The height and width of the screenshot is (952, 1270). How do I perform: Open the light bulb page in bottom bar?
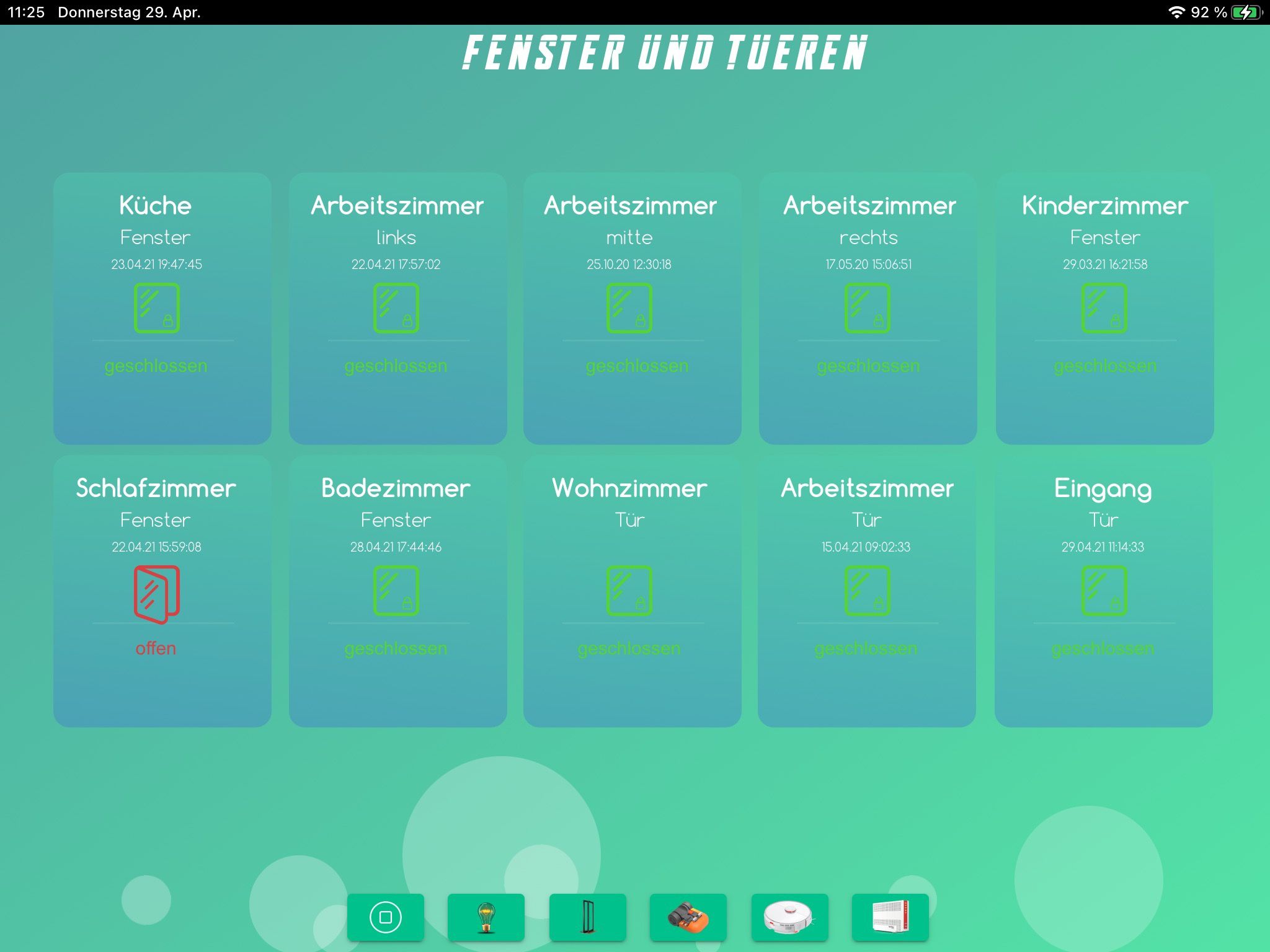486,917
